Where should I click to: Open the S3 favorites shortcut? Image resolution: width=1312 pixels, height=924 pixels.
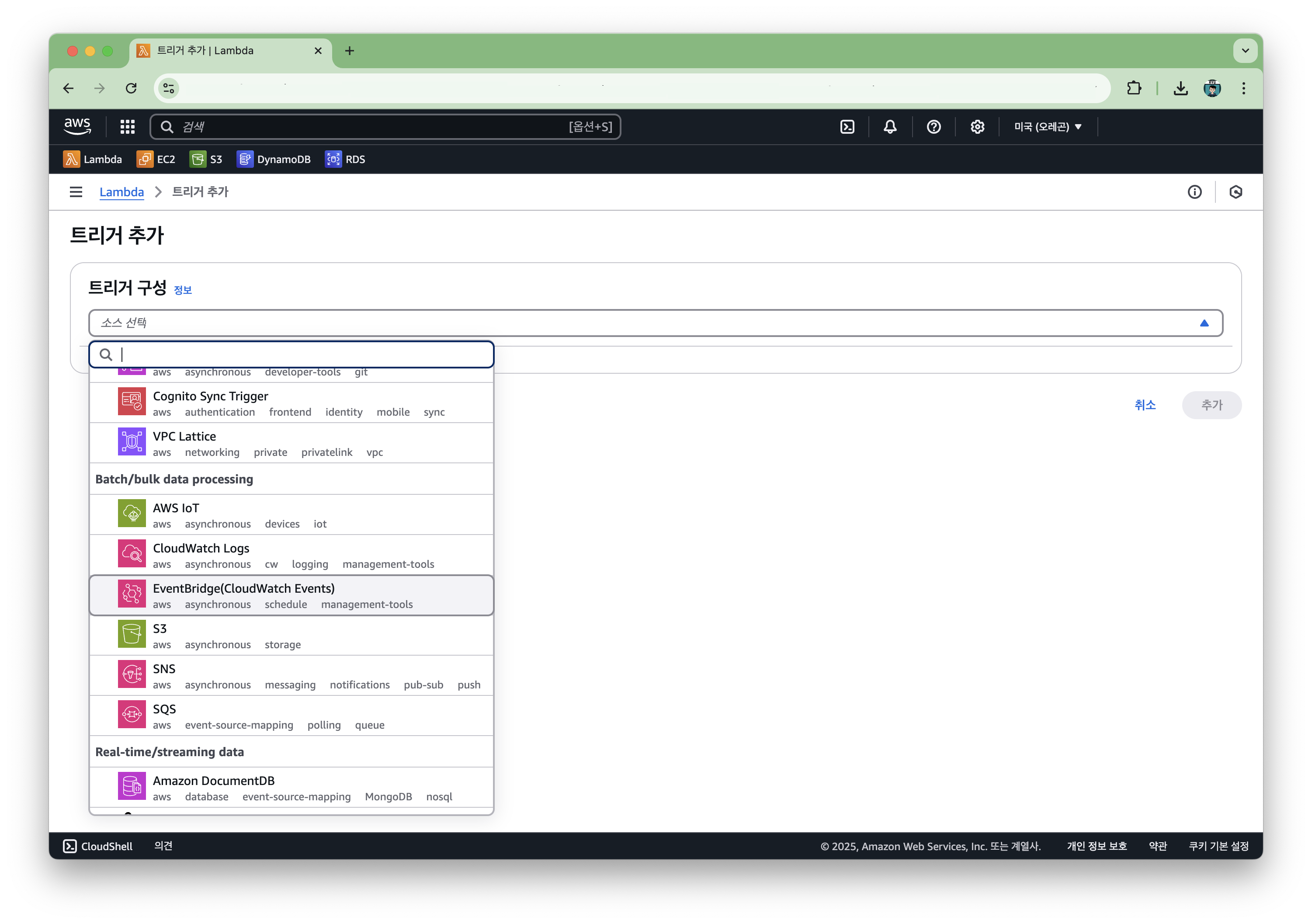point(206,160)
